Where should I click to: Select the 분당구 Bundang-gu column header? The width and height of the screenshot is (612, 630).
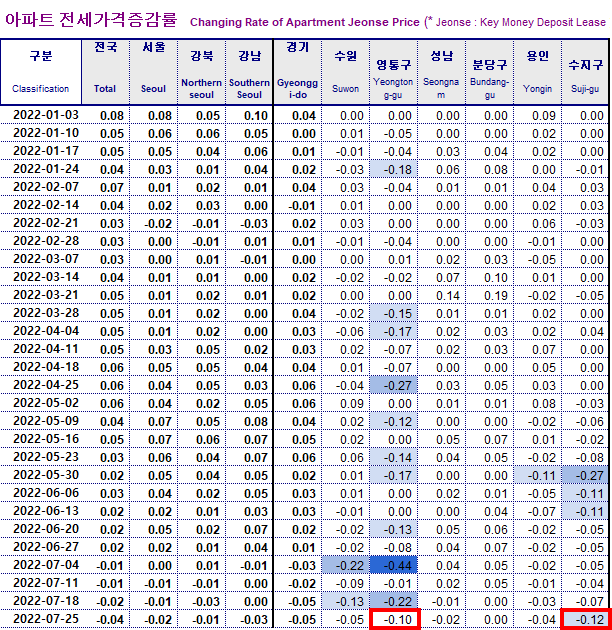(x=489, y=72)
